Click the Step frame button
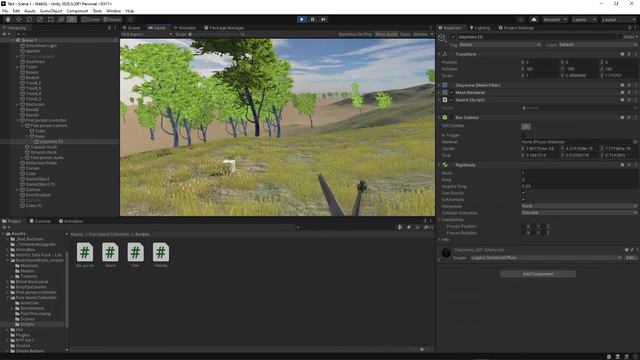 tap(323, 19)
